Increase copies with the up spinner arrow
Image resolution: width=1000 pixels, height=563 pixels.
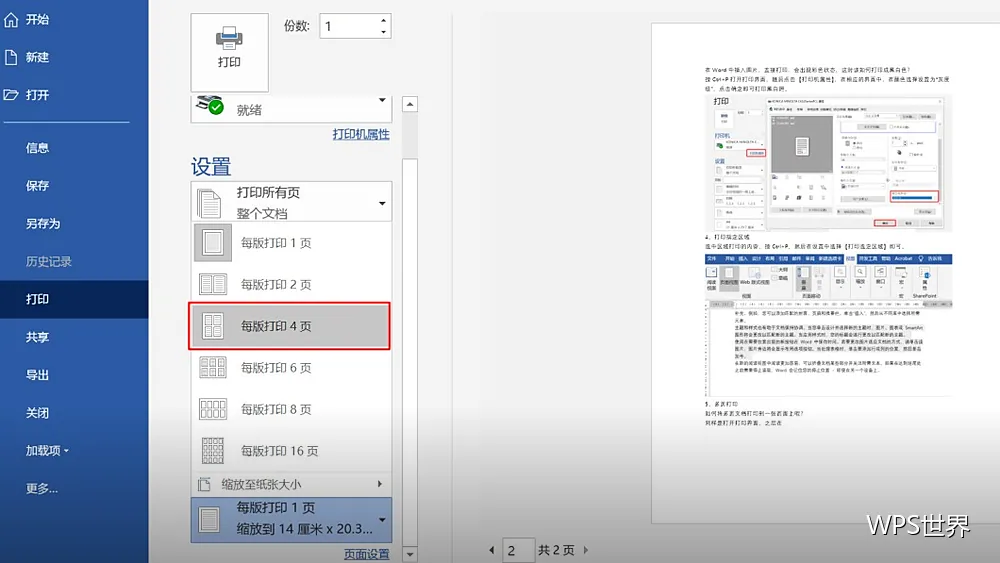tap(383, 20)
